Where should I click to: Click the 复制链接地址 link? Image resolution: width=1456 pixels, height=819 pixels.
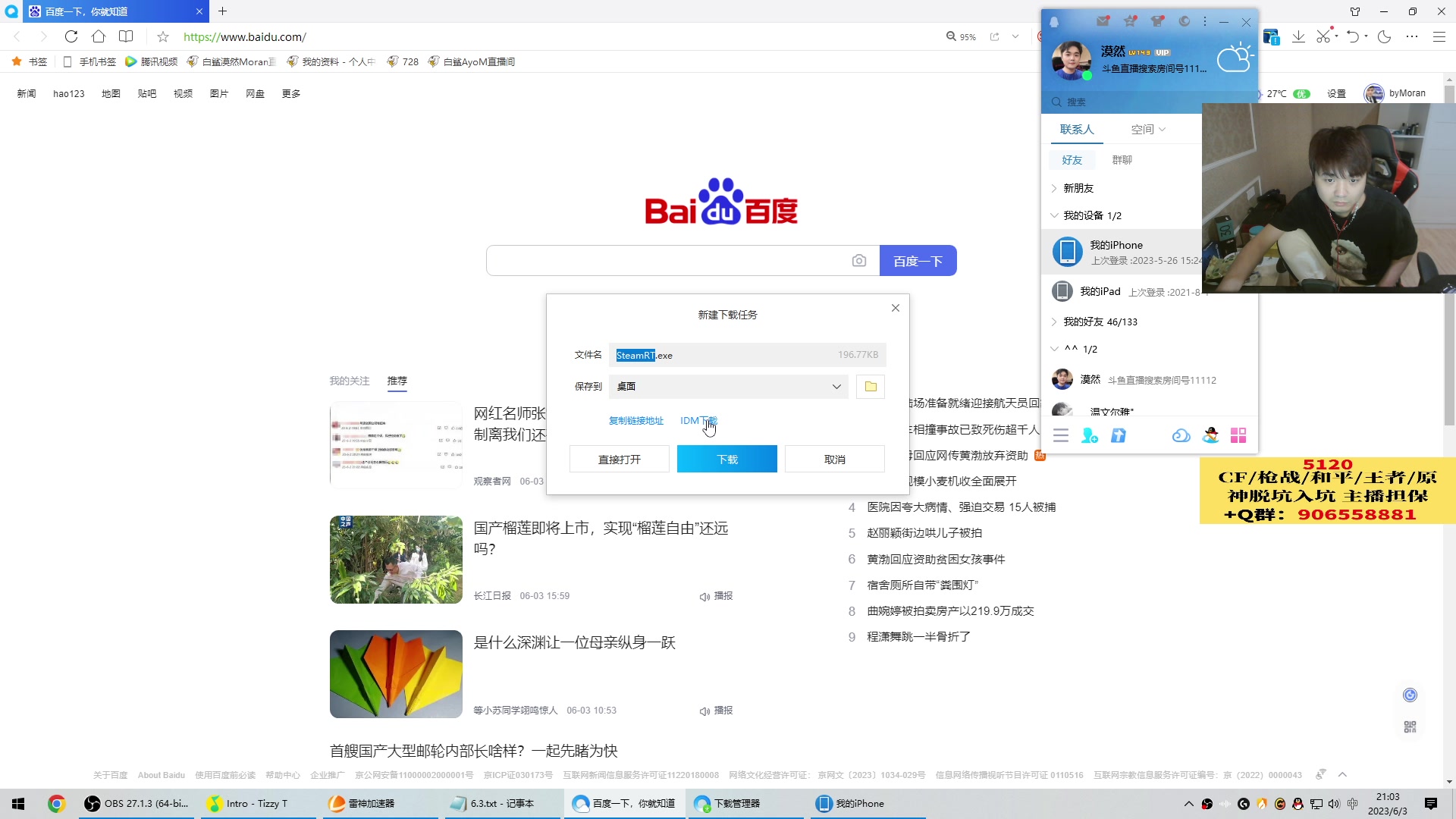pyautogui.click(x=635, y=421)
